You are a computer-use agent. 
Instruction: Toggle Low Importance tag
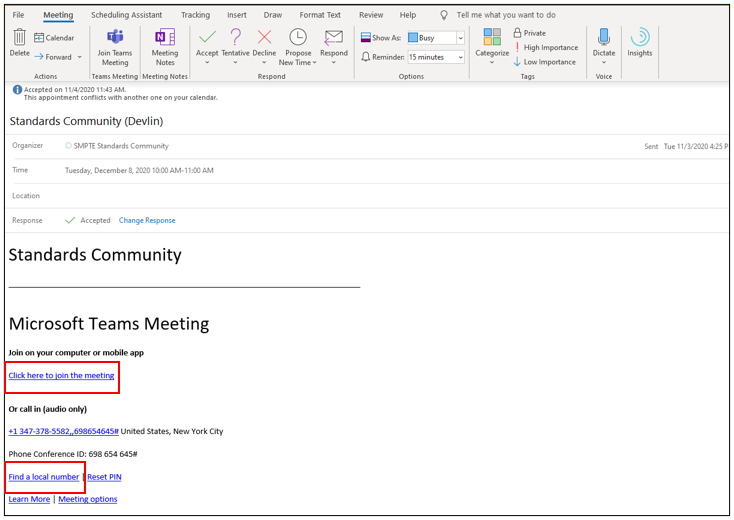[x=545, y=62]
